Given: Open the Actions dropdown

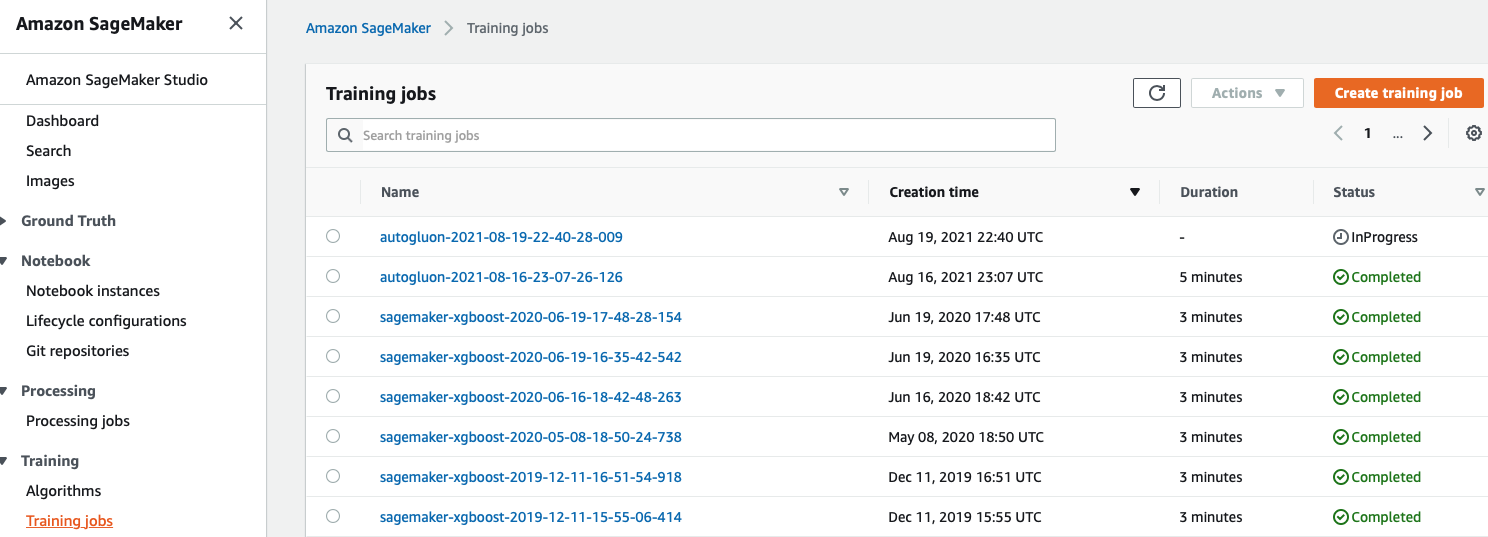Looking at the screenshot, I should pos(1247,93).
